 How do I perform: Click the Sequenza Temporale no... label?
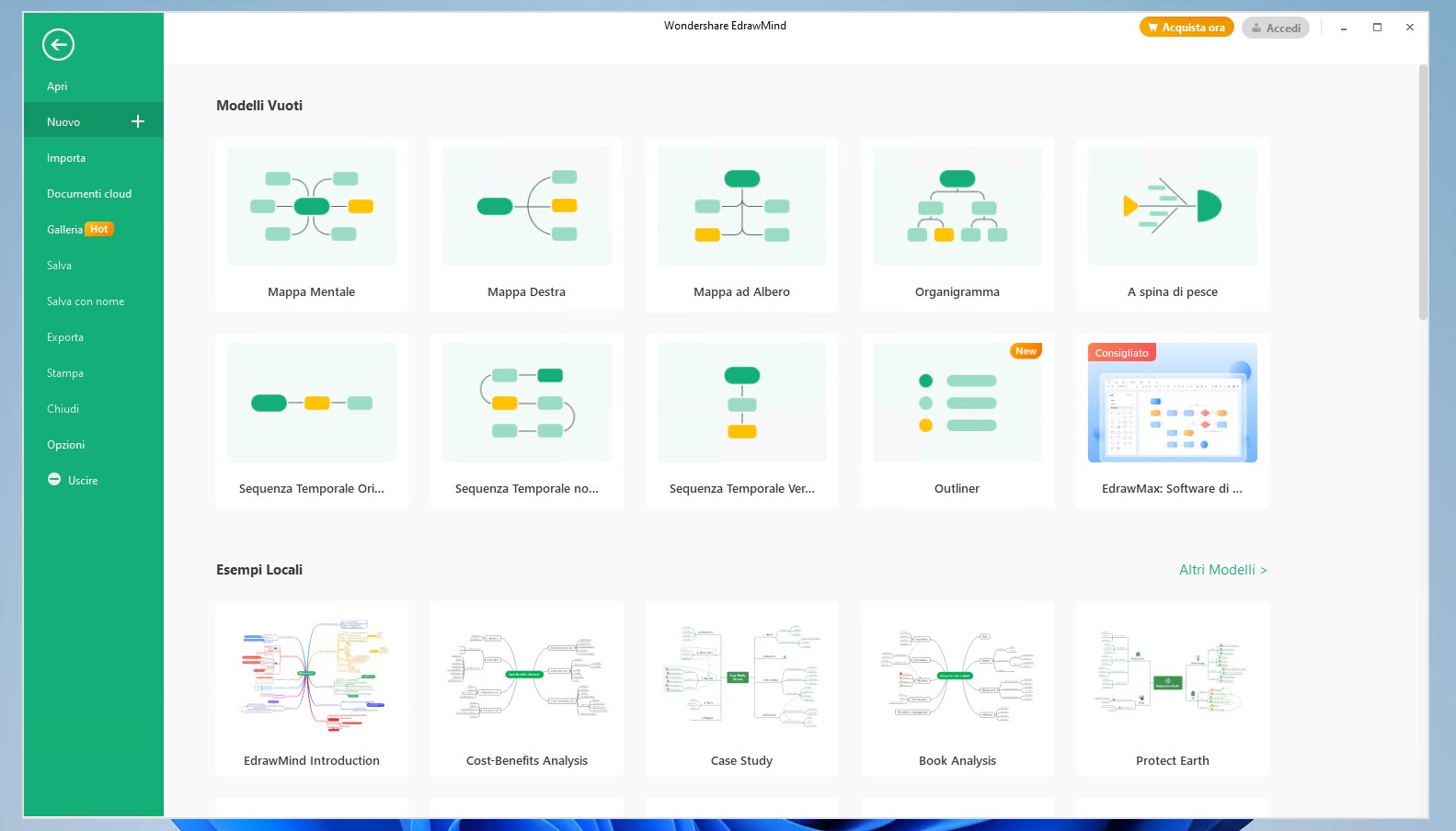pyautogui.click(x=527, y=489)
